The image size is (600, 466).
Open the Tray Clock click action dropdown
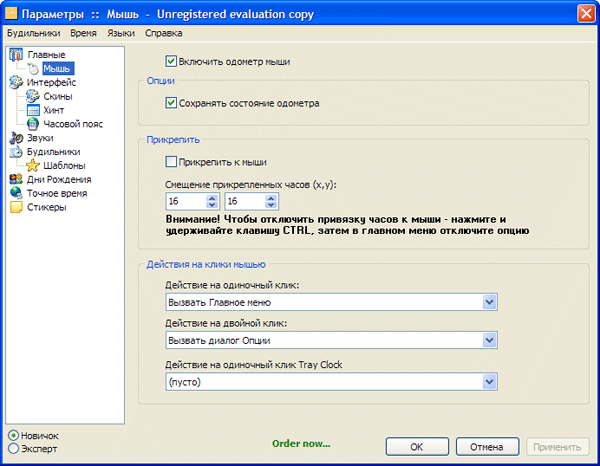pyautogui.click(x=489, y=381)
